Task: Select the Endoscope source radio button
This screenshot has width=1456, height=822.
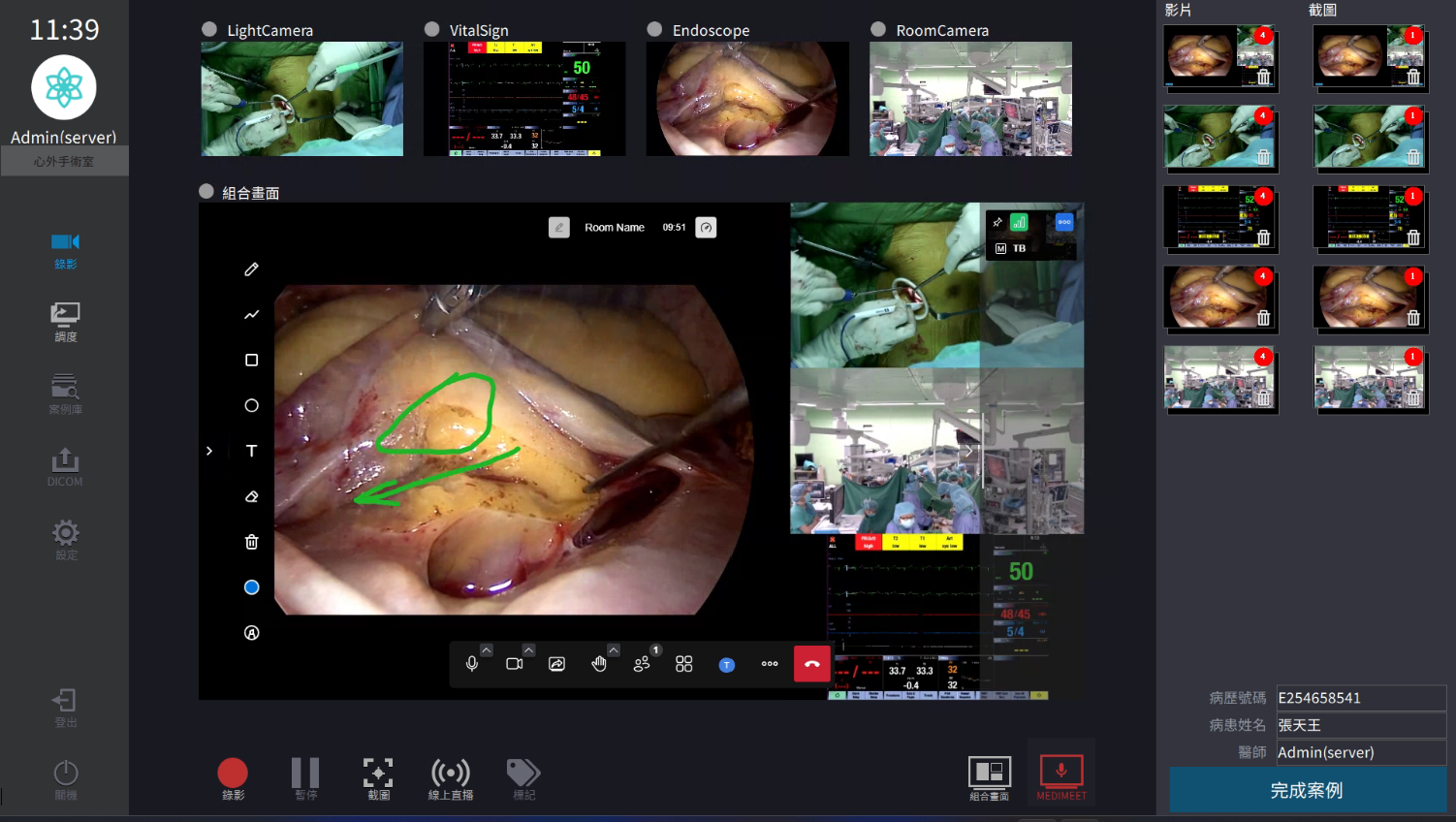Action: [655, 30]
